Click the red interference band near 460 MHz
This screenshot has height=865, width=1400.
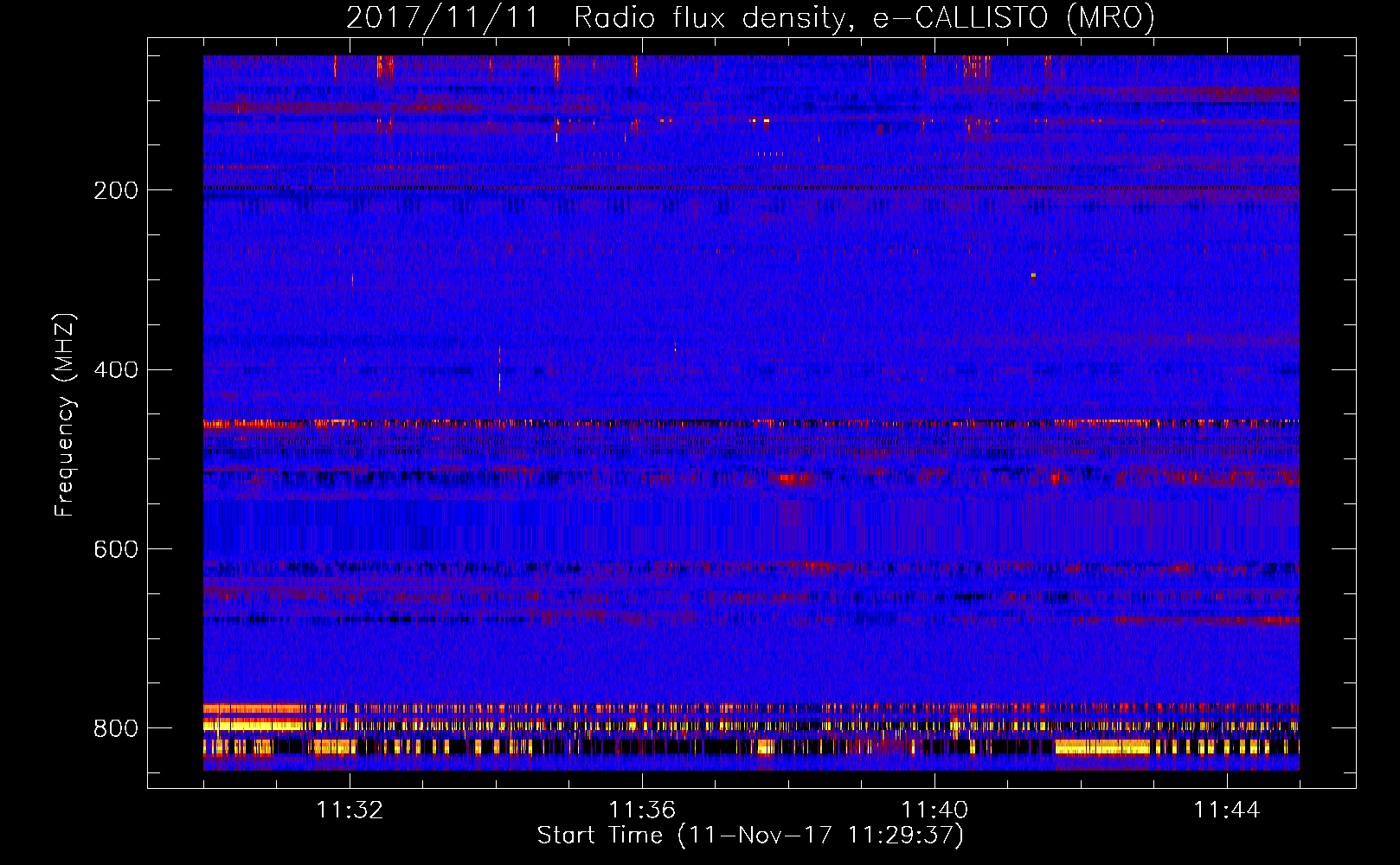pos(751,424)
